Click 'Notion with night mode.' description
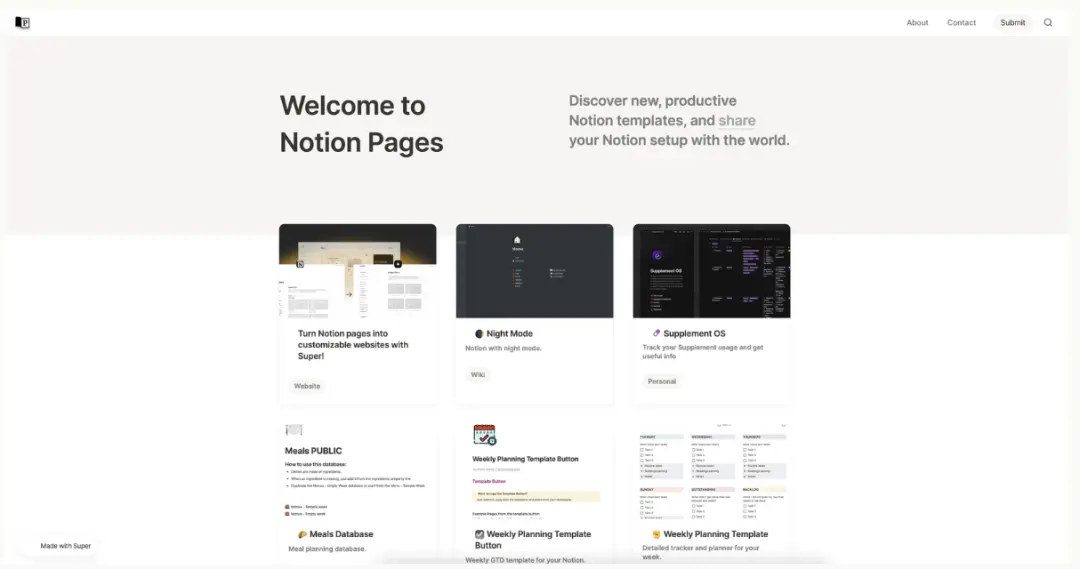The height and width of the screenshot is (569, 1080). click(x=503, y=349)
